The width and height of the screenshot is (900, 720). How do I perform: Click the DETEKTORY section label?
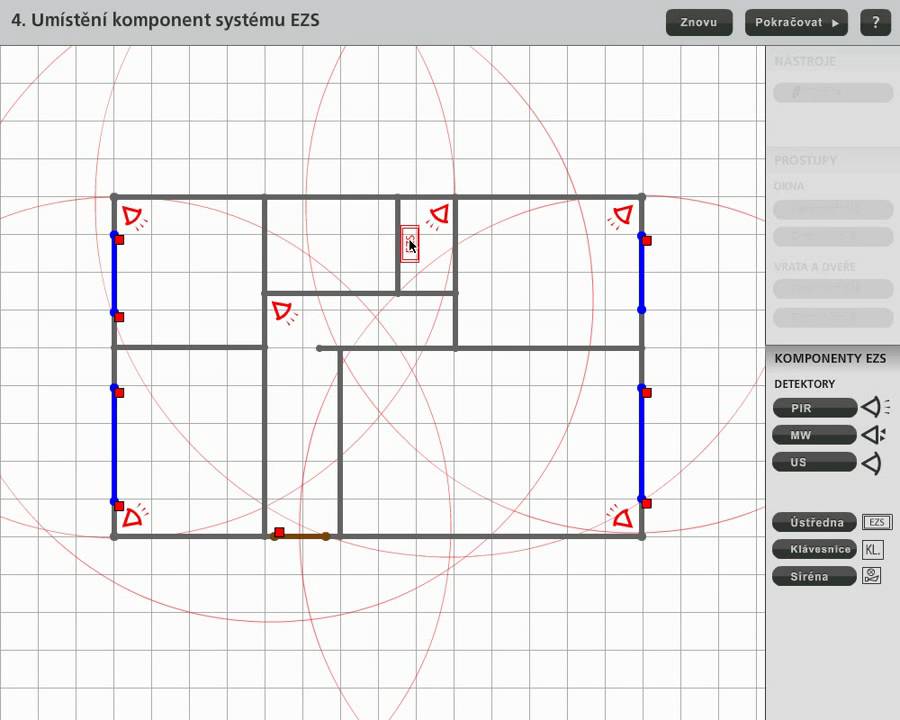click(x=804, y=384)
